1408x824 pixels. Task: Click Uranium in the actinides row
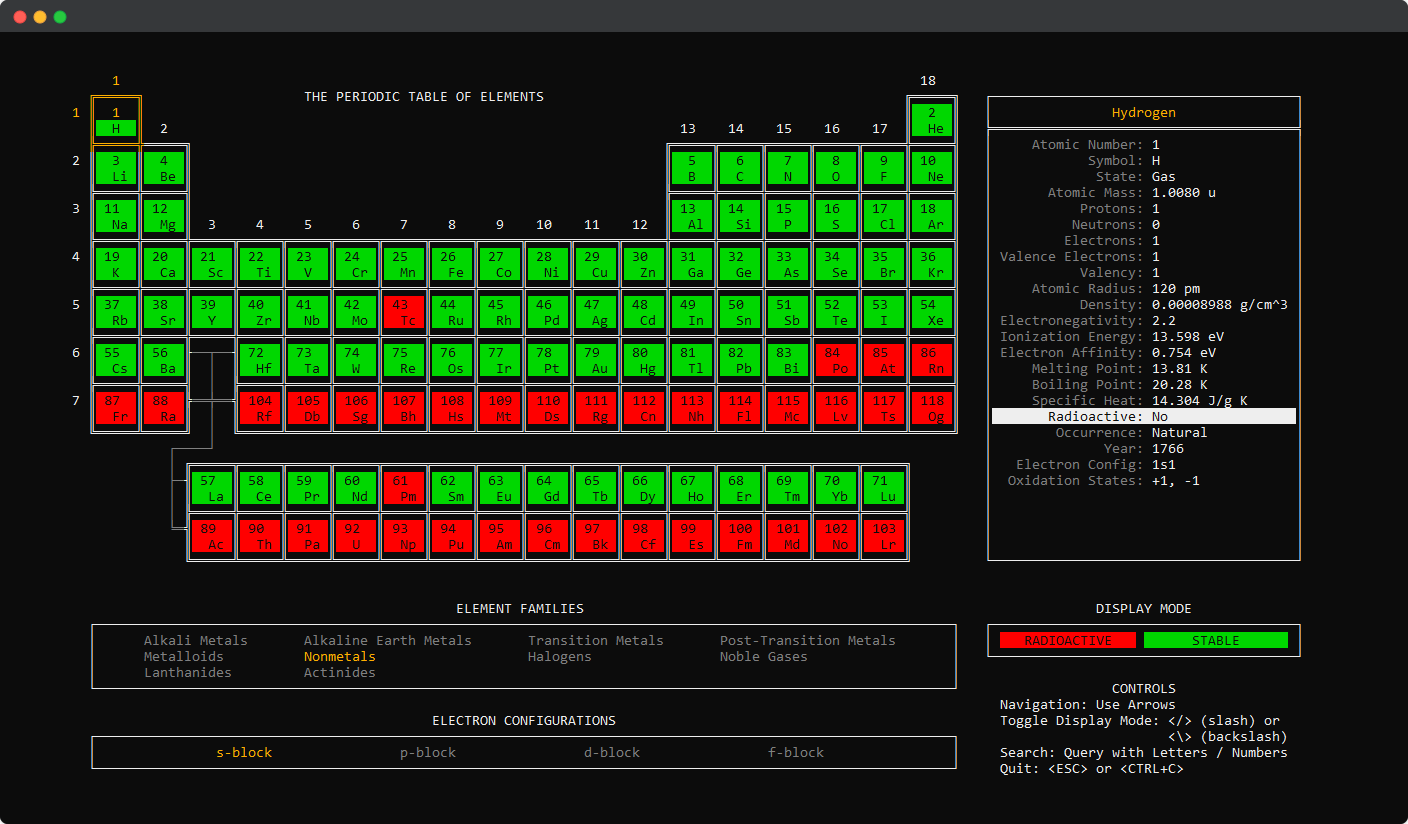(x=356, y=536)
